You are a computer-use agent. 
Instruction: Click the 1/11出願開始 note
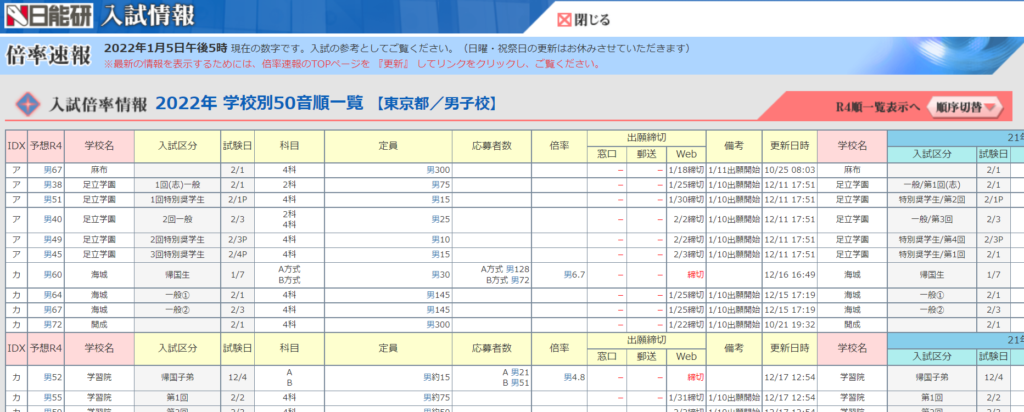[734, 170]
